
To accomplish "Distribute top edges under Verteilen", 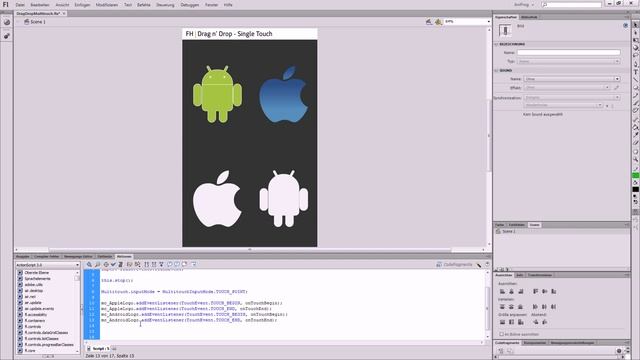I will tap(502, 307).
